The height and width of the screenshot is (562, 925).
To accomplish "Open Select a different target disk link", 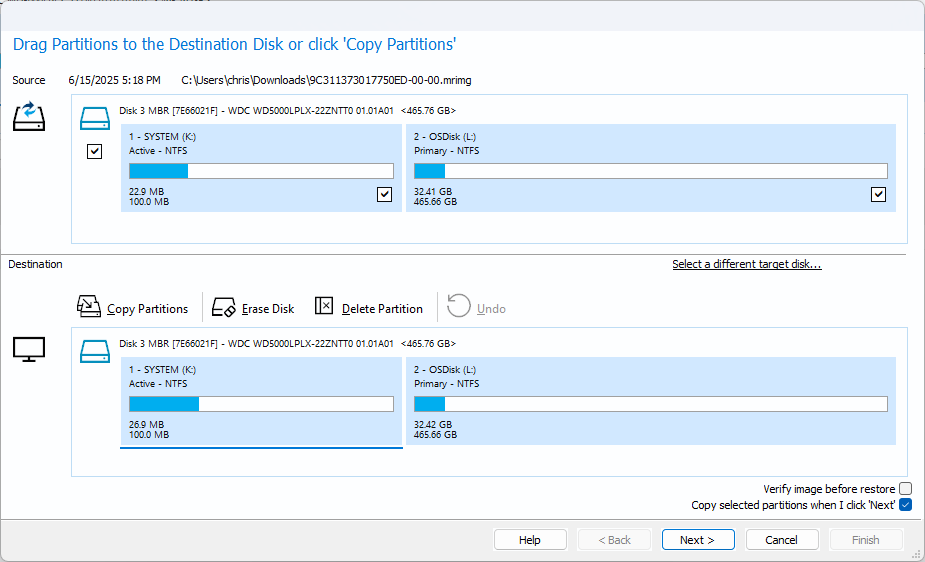I will point(746,264).
